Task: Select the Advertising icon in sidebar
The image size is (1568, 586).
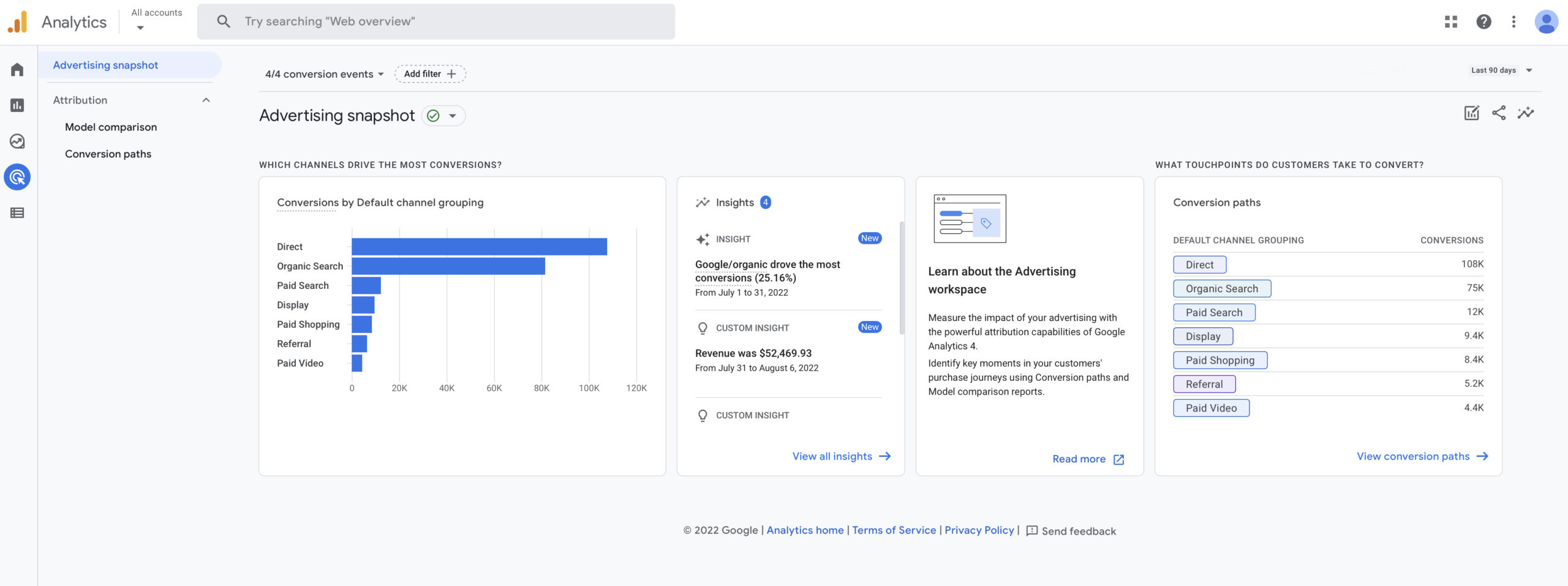Action: tap(17, 177)
